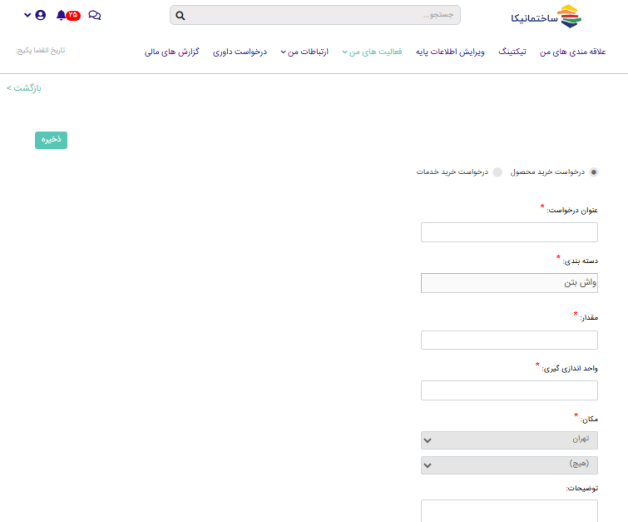Click the تاریخ انقضا پکیج text
The width and height of the screenshot is (628, 522).
coord(40,50)
